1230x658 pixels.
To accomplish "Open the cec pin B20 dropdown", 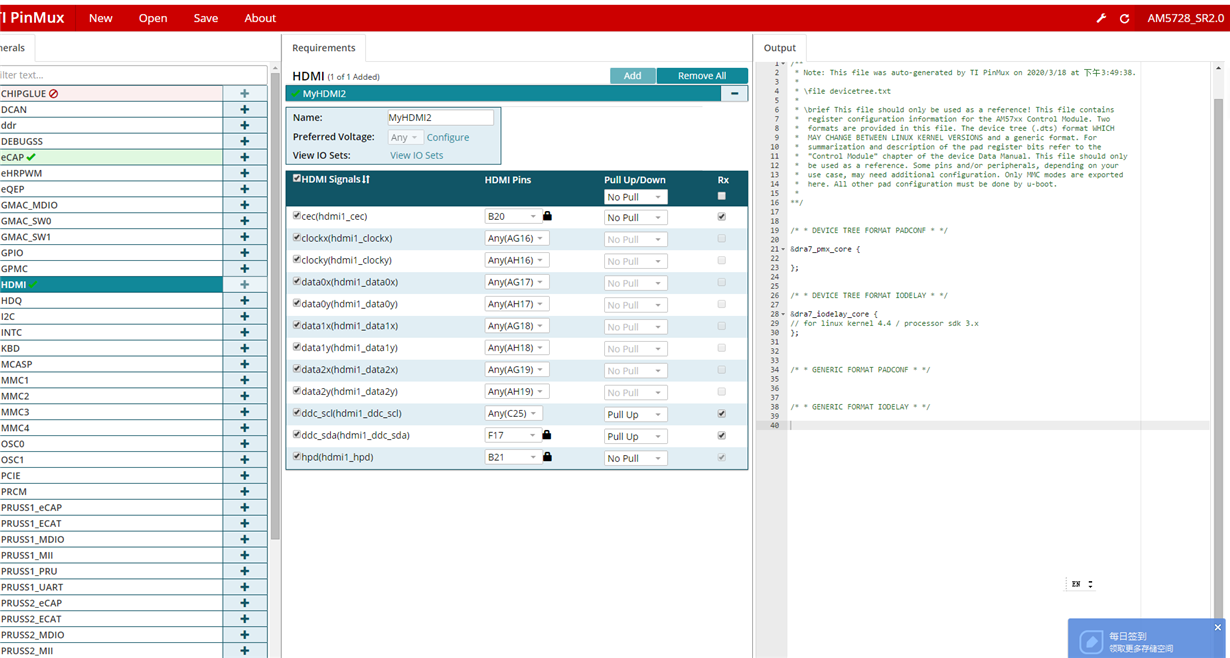I will (513, 216).
